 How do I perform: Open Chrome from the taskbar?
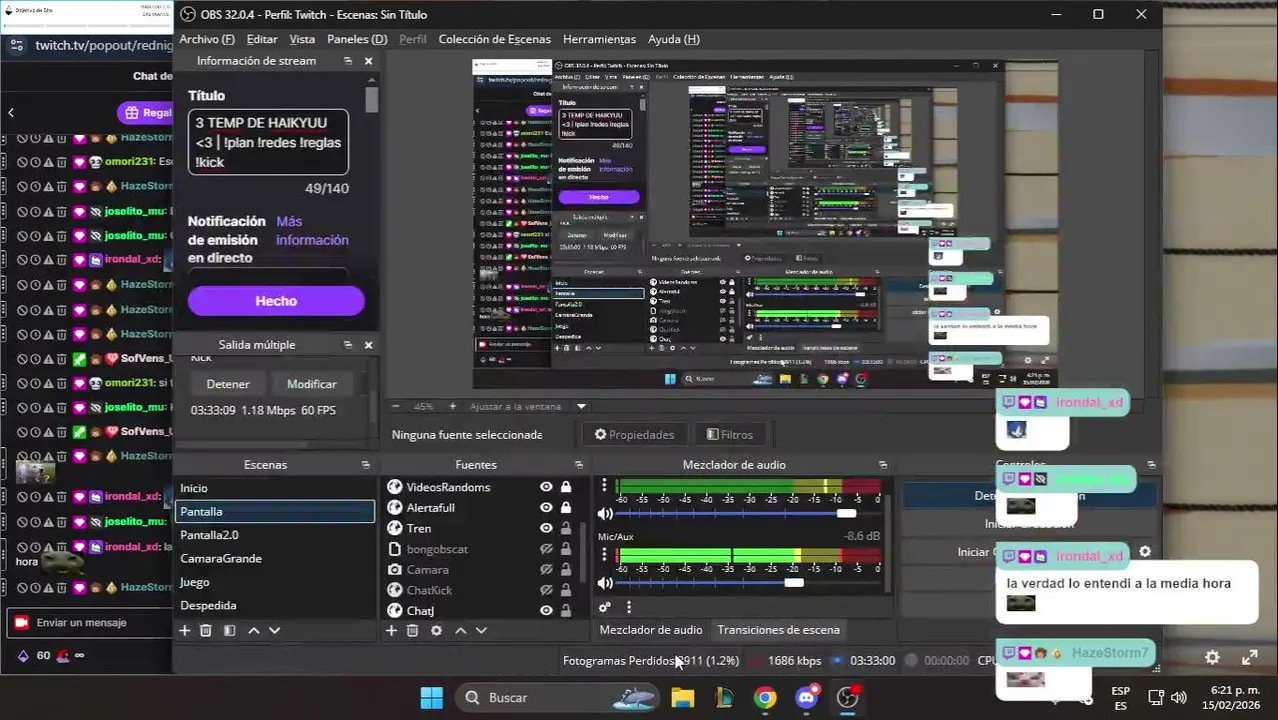[x=765, y=698]
